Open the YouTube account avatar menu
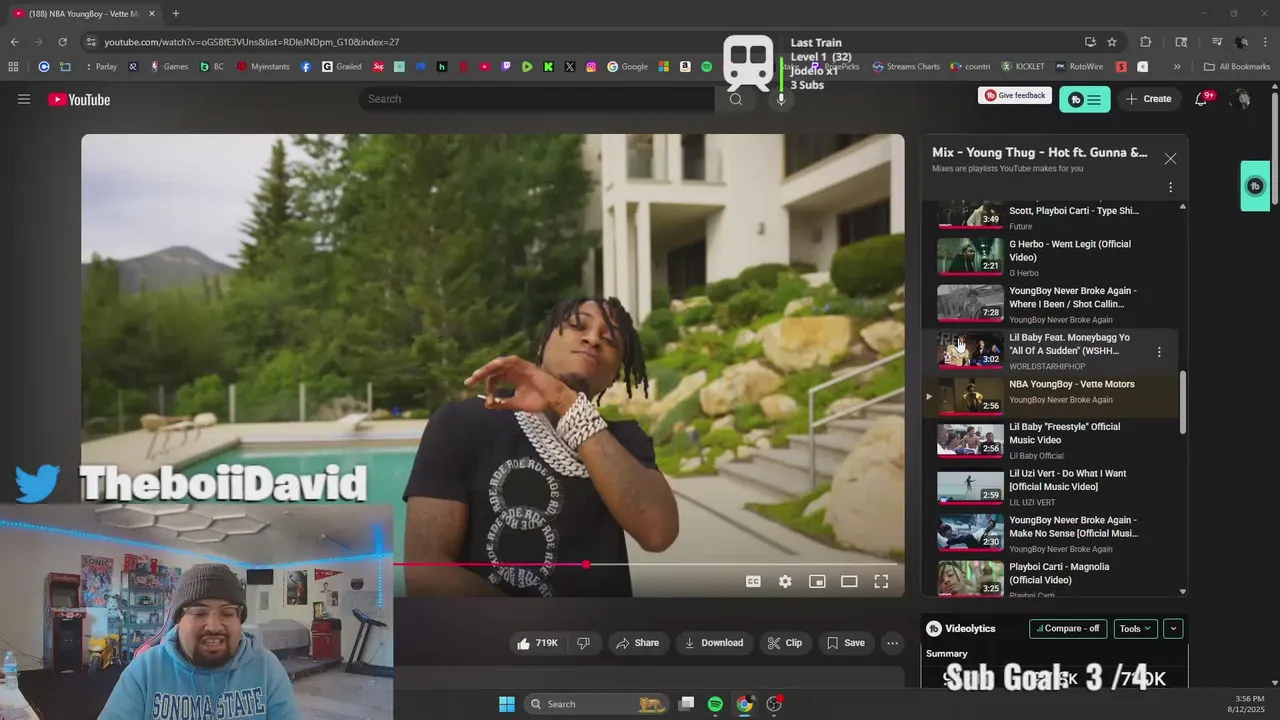Viewport: 1280px width, 720px height. click(1241, 99)
